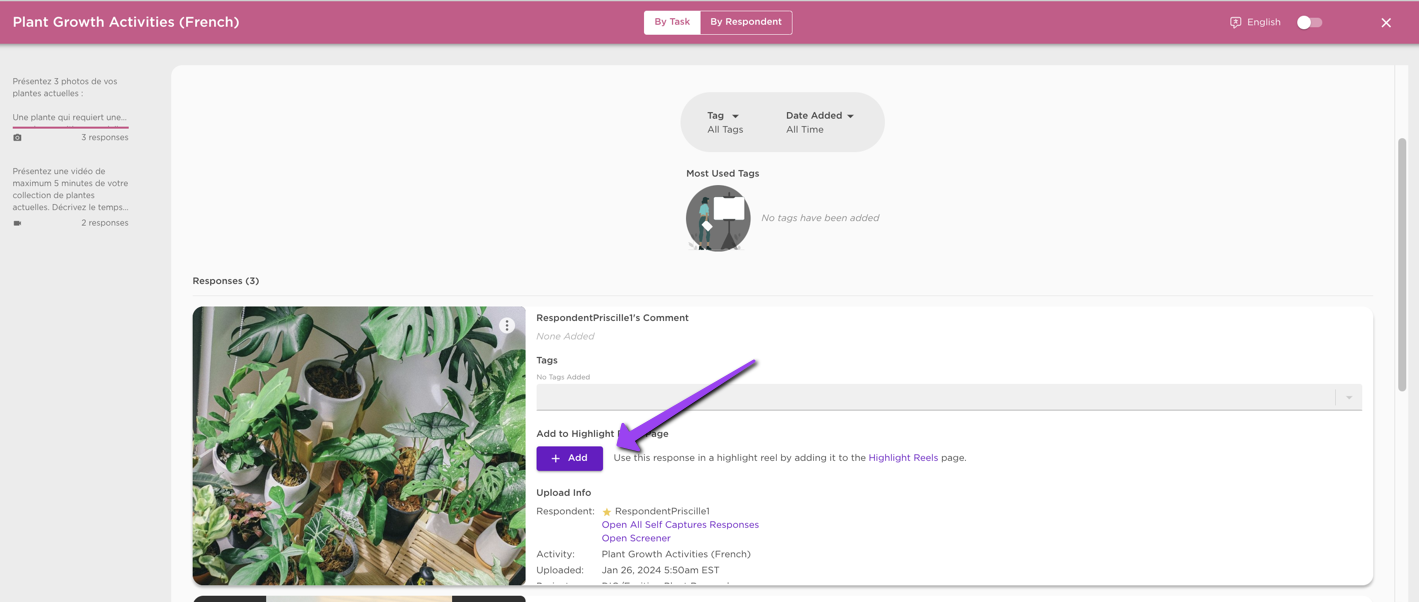Select the By Task tab
Screen dimensions: 1419x602
[672, 22]
